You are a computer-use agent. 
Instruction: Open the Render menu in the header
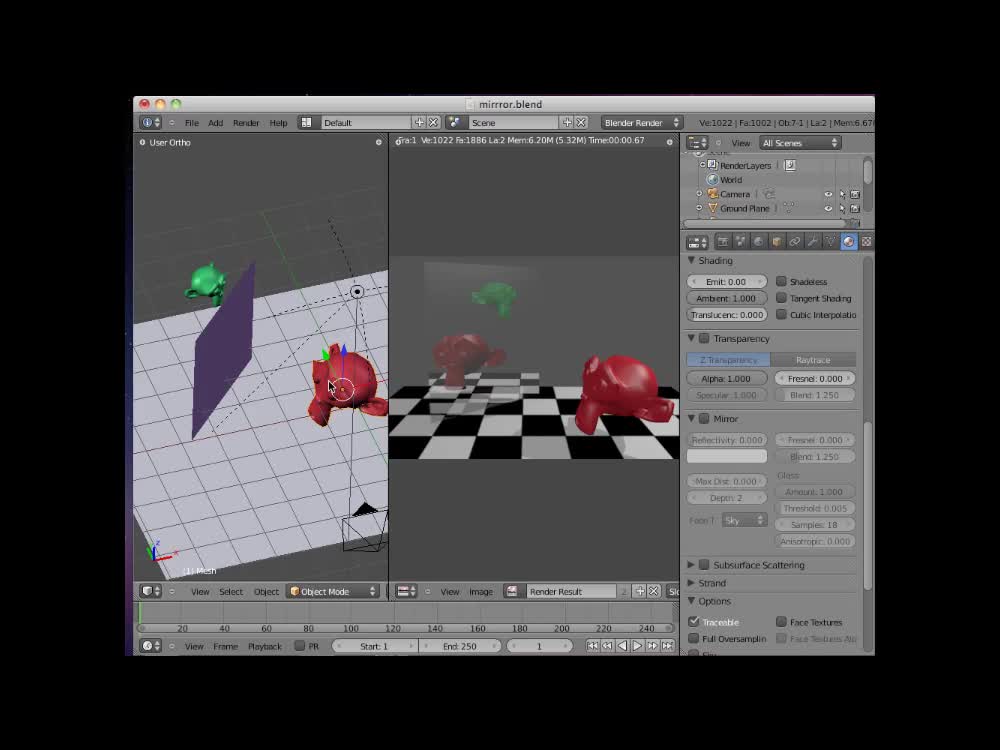[x=246, y=122]
